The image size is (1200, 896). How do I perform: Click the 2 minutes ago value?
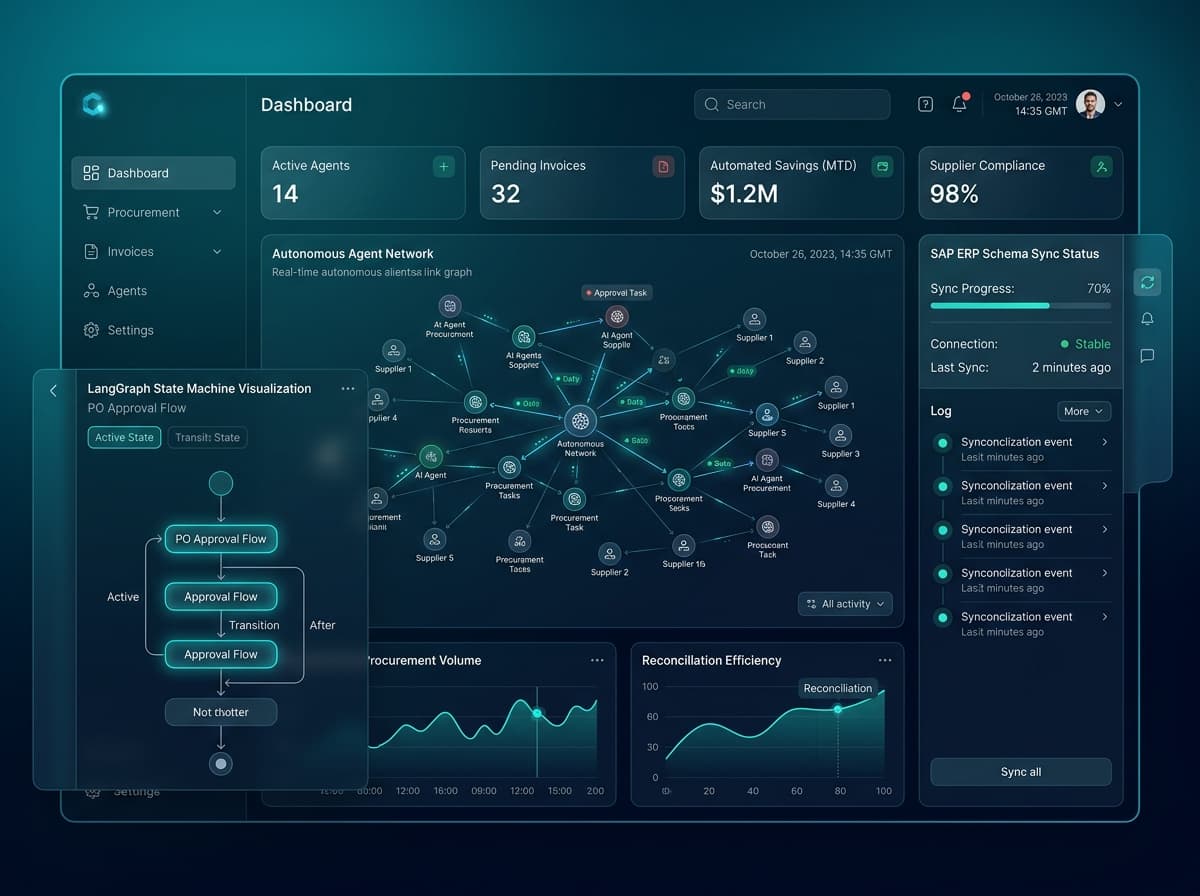(x=1071, y=368)
